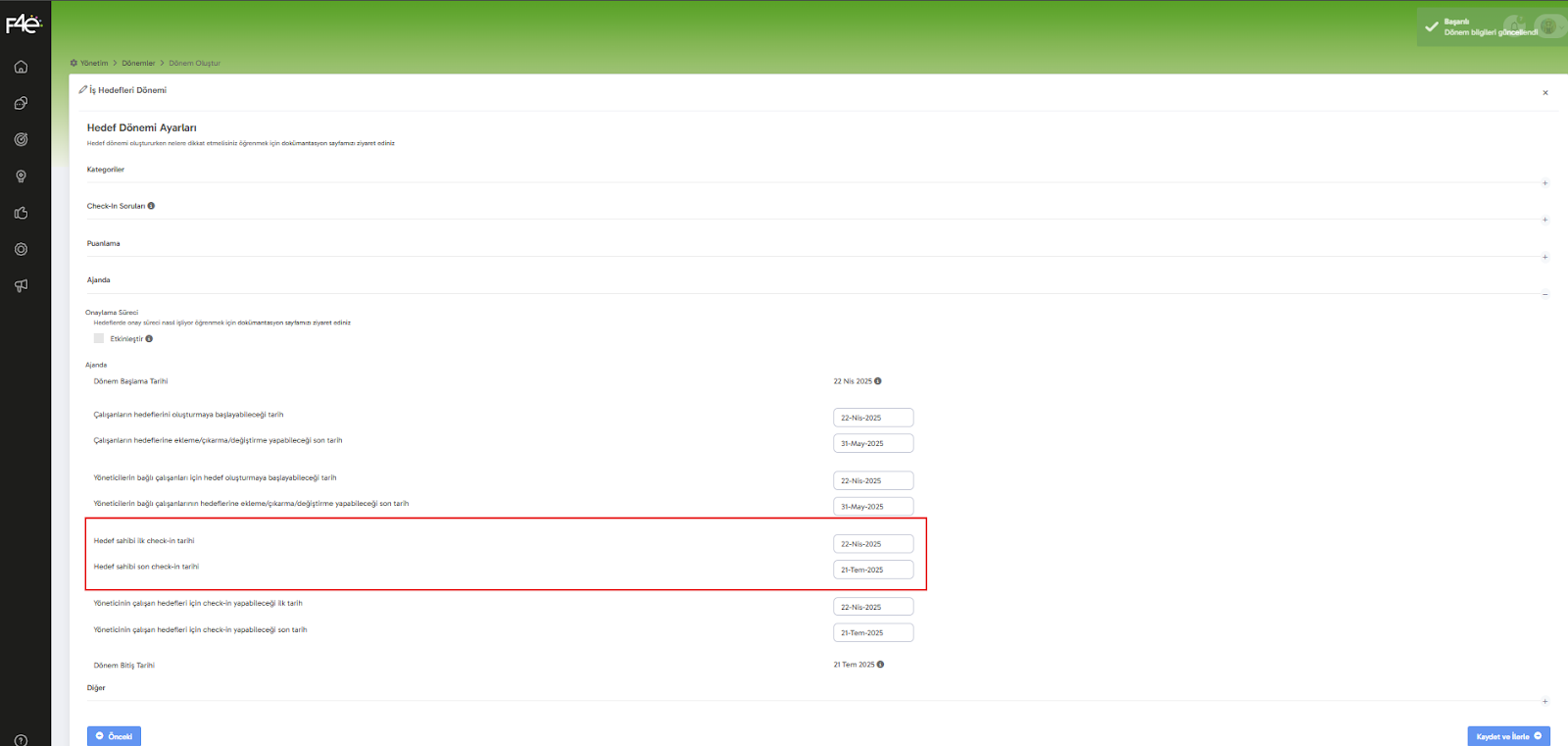
Task: Go to Yönetim in the breadcrumb
Action: tap(94, 63)
